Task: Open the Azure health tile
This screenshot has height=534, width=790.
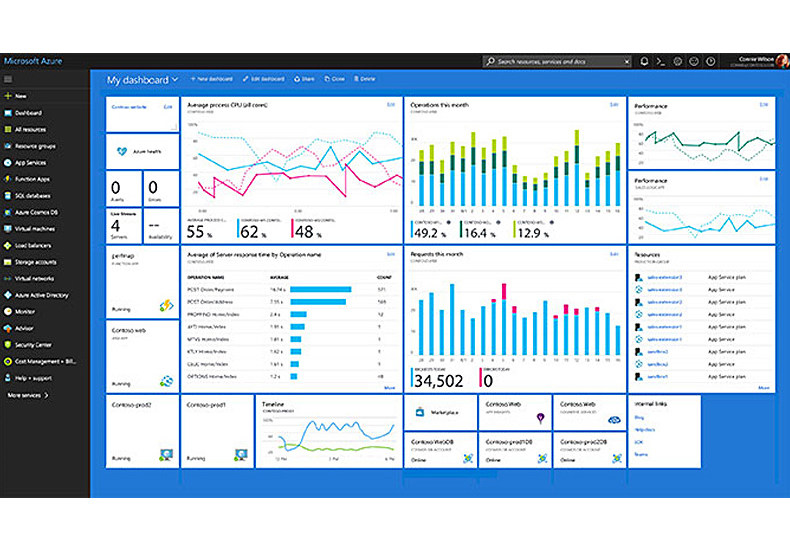Action: [143, 151]
